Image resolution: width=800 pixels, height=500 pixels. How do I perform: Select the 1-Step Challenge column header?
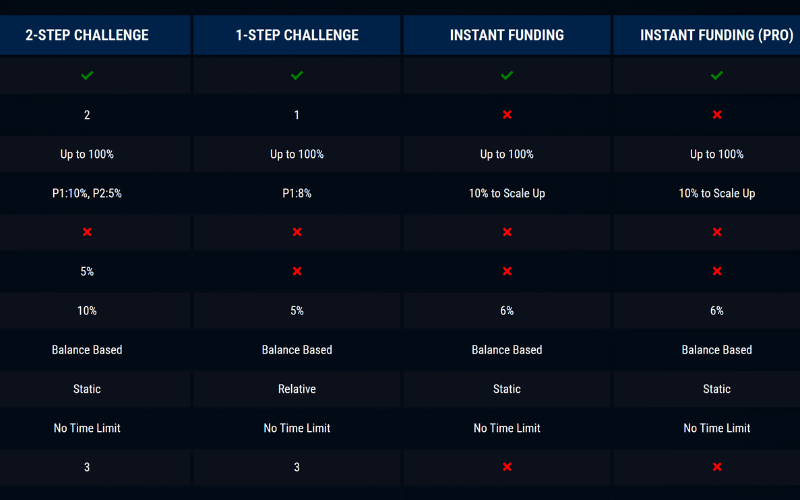click(297, 35)
